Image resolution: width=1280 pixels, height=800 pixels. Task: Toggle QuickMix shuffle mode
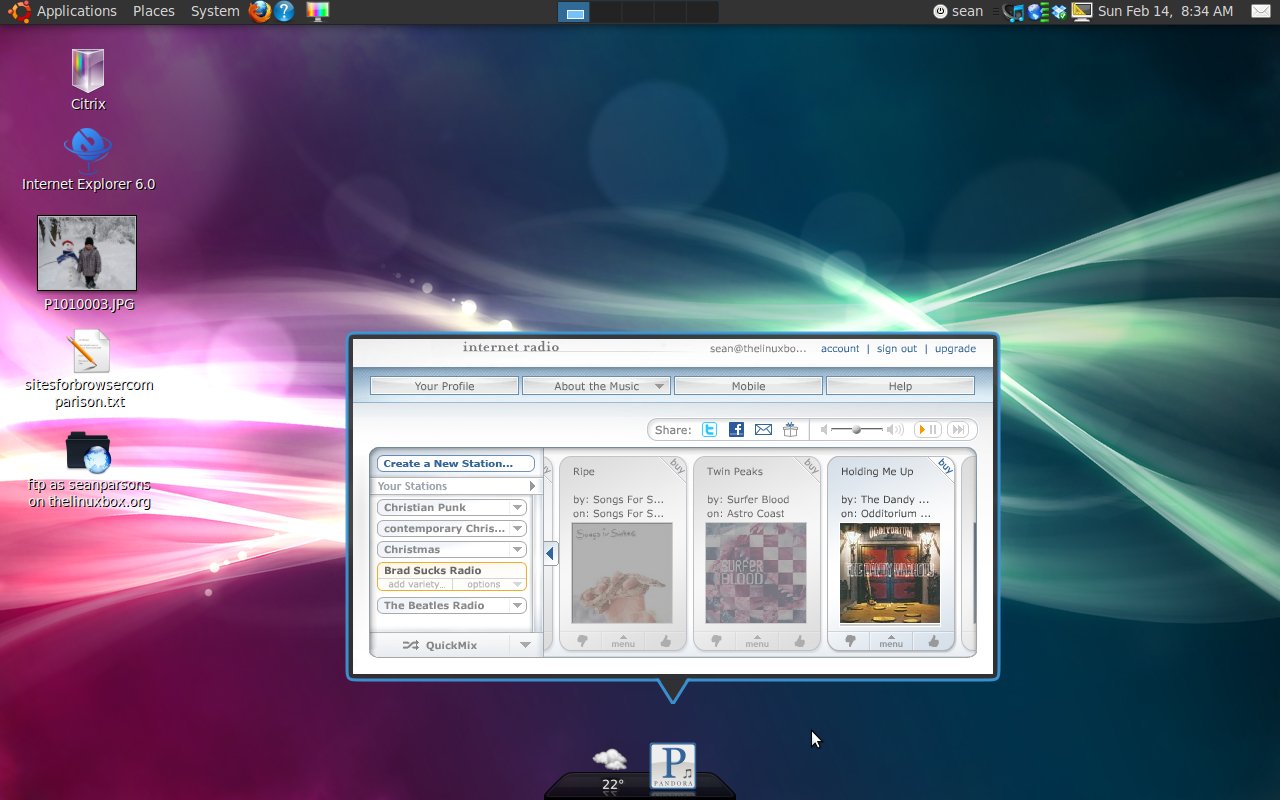(x=440, y=645)
